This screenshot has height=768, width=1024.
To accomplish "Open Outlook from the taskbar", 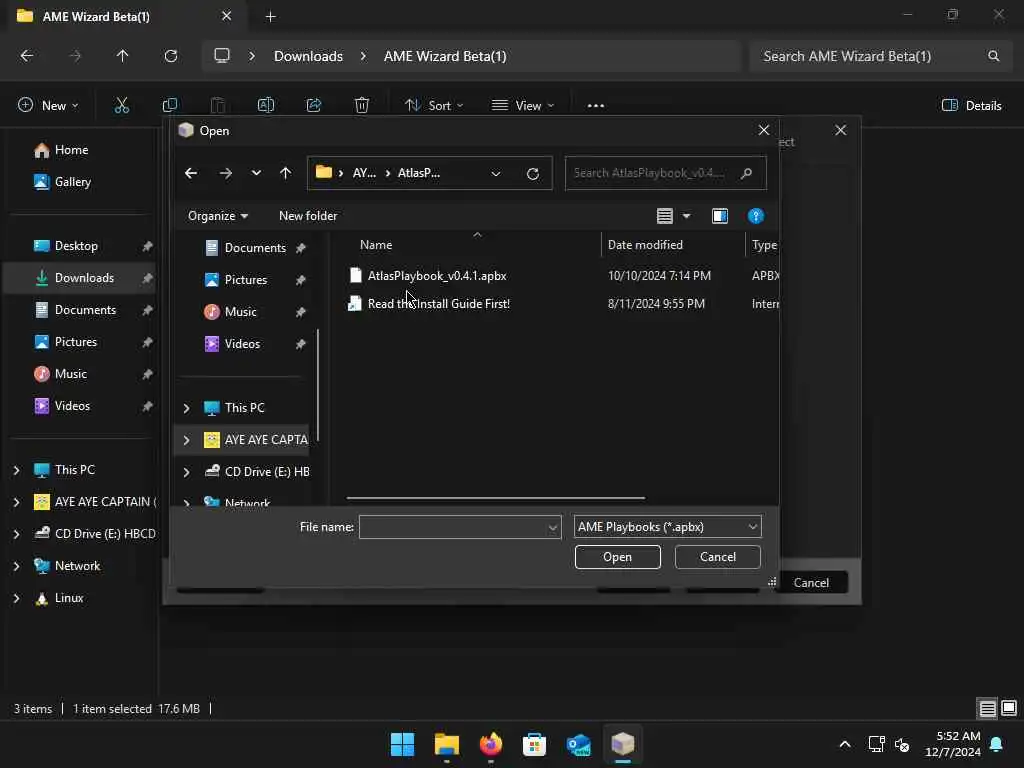I will (x=579, y=744).
